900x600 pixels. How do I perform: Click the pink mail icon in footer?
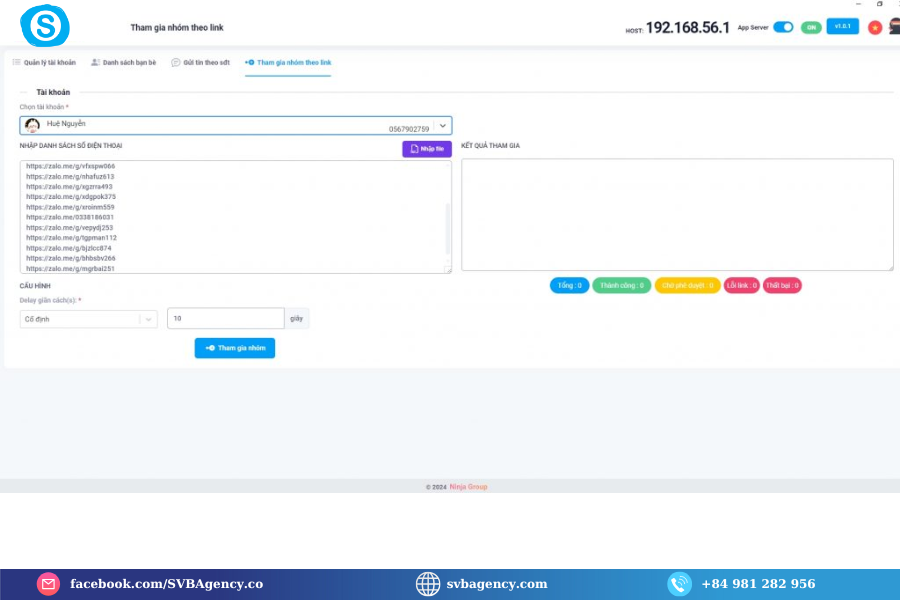[x=48, y=584]
